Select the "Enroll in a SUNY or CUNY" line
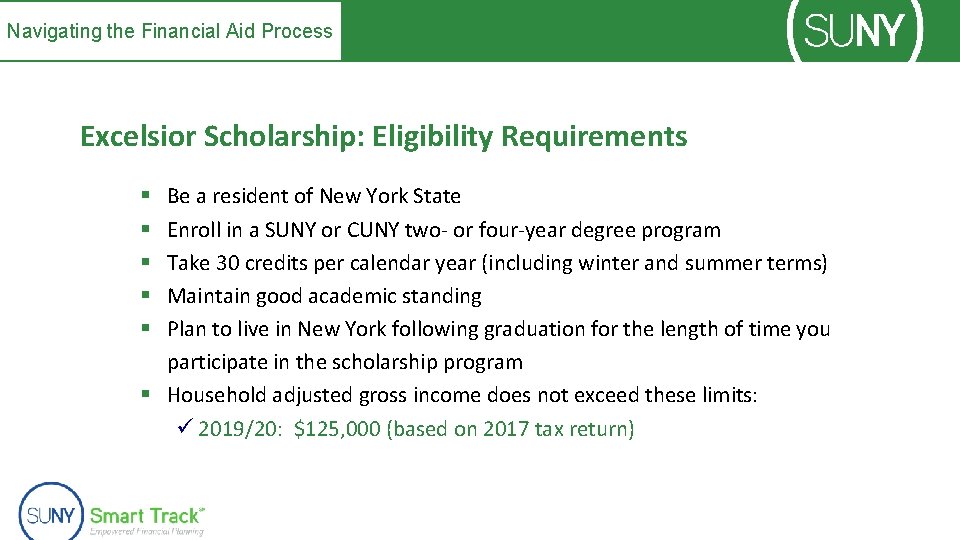960x540 pixels. 443,230
